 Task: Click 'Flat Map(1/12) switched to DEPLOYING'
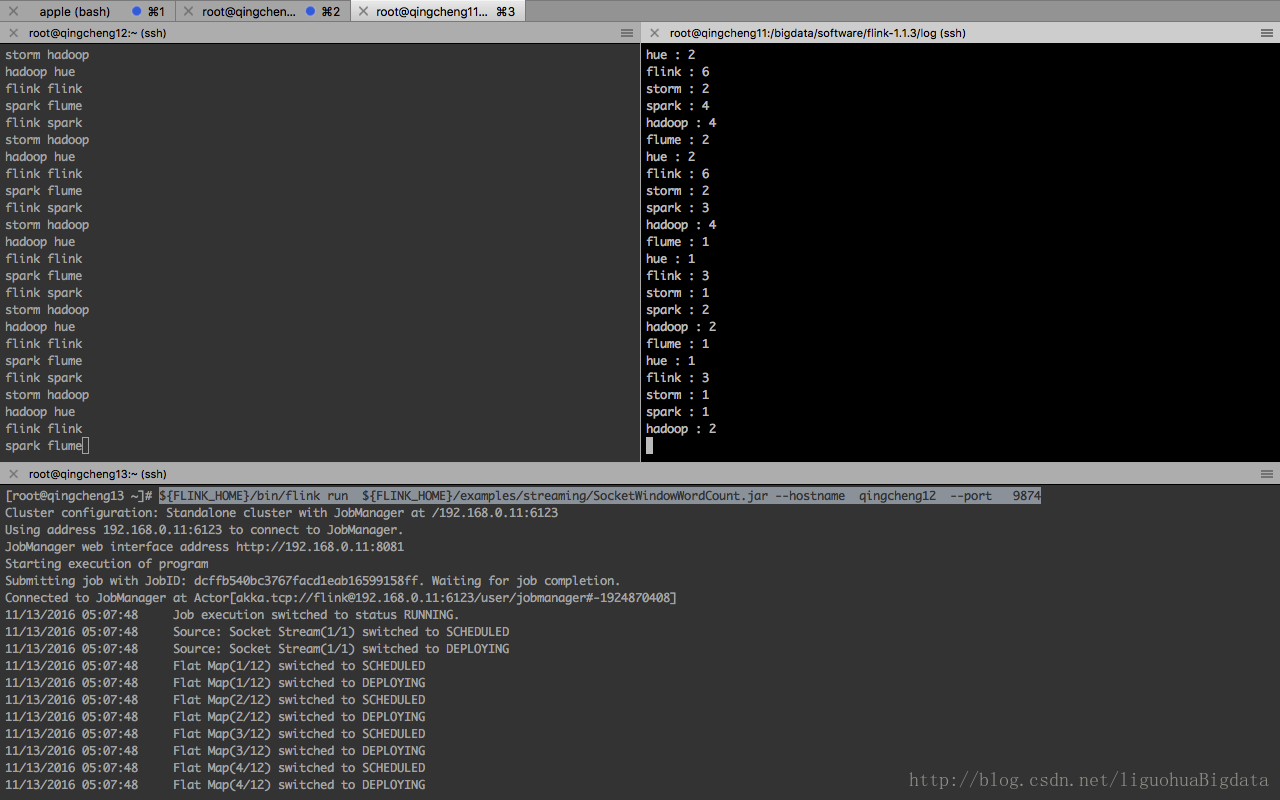pyautogui.click(x=299, y=683)
